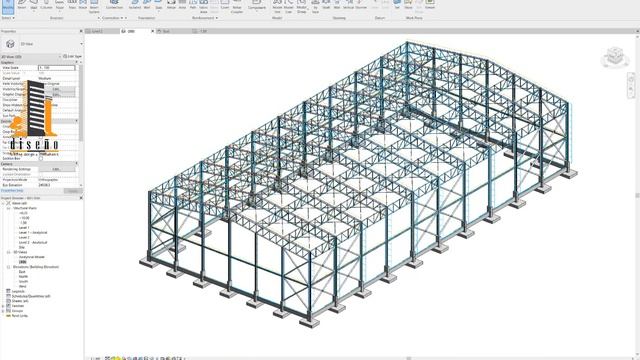
Task: Open Level 1 structural plan
Action: tap(24, 228)
